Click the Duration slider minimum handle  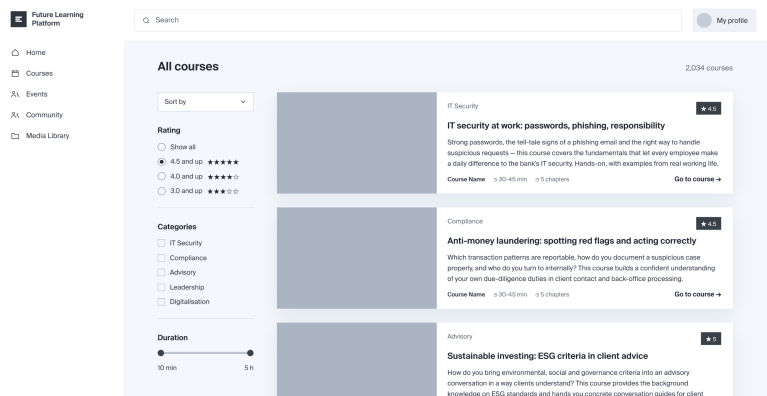tap(161, 353)
